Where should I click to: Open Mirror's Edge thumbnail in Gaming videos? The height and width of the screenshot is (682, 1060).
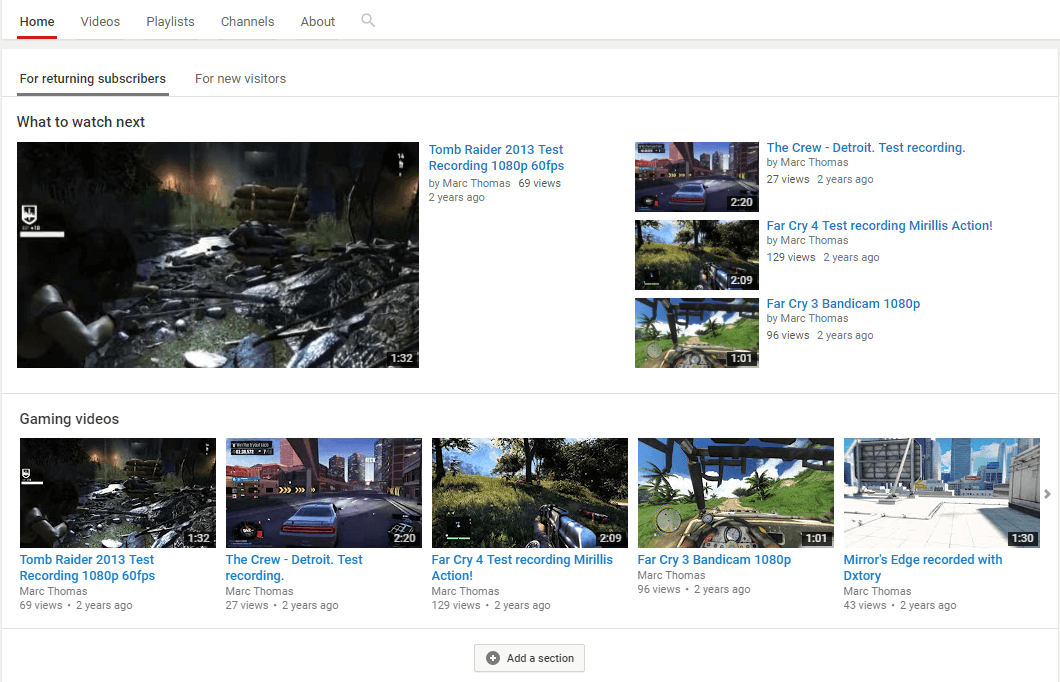942,493
